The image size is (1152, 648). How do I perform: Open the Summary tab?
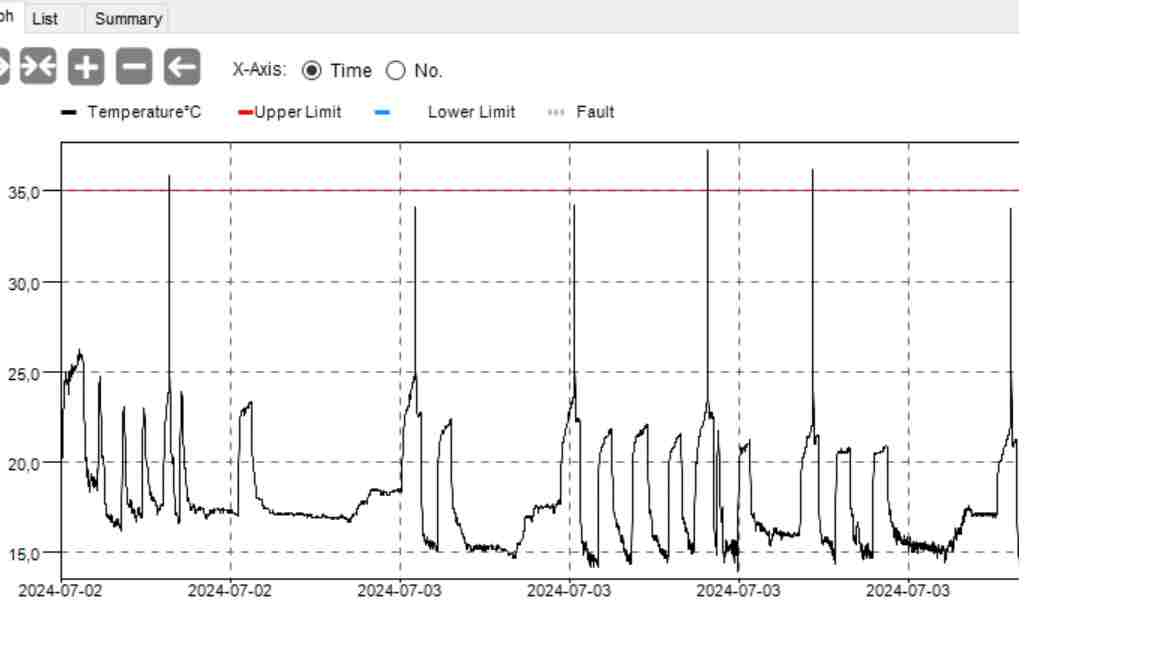(128, 19)
